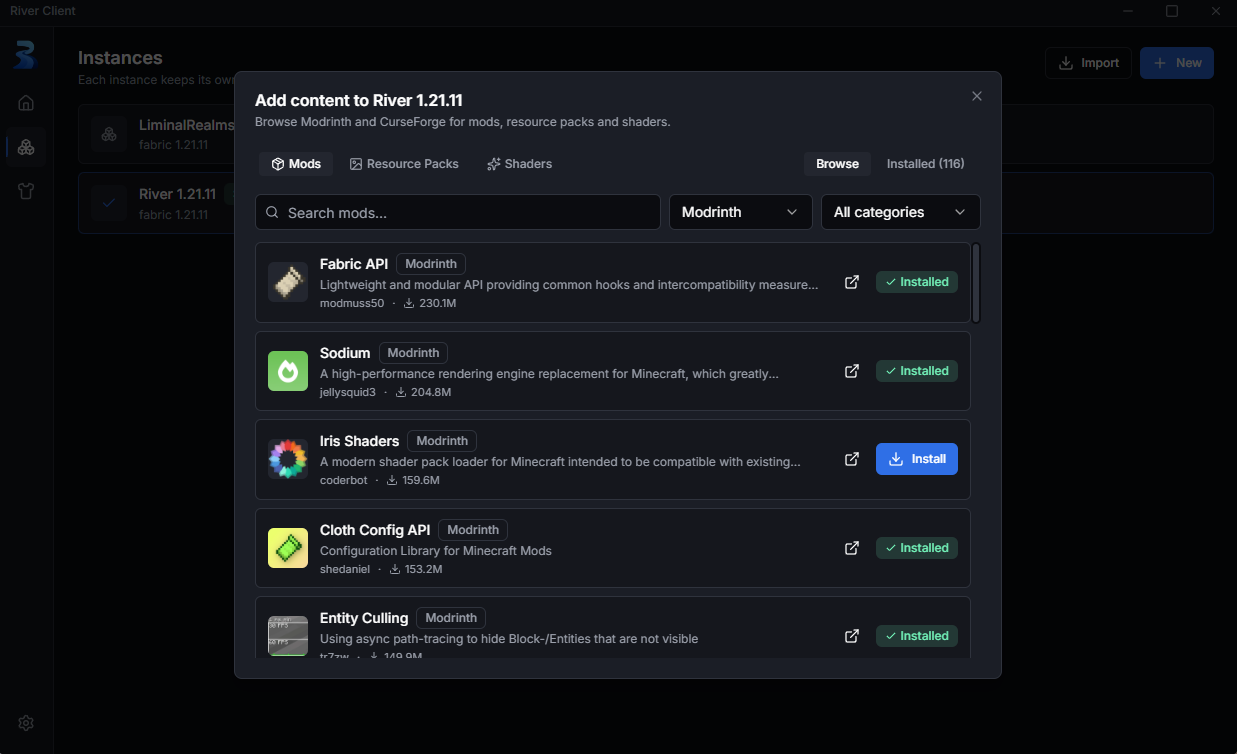Click Modrinth tag beside Fabric API
The height and width of the screenshot is (754, 1237).
431,264
